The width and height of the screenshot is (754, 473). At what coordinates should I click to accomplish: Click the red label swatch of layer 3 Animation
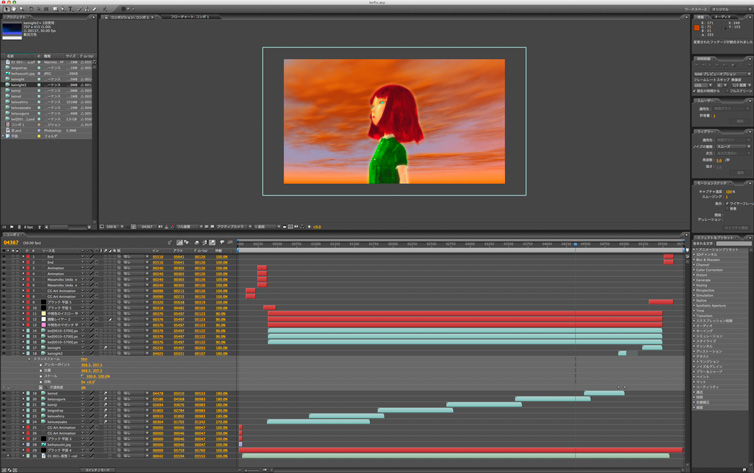(x=28, y=268)
